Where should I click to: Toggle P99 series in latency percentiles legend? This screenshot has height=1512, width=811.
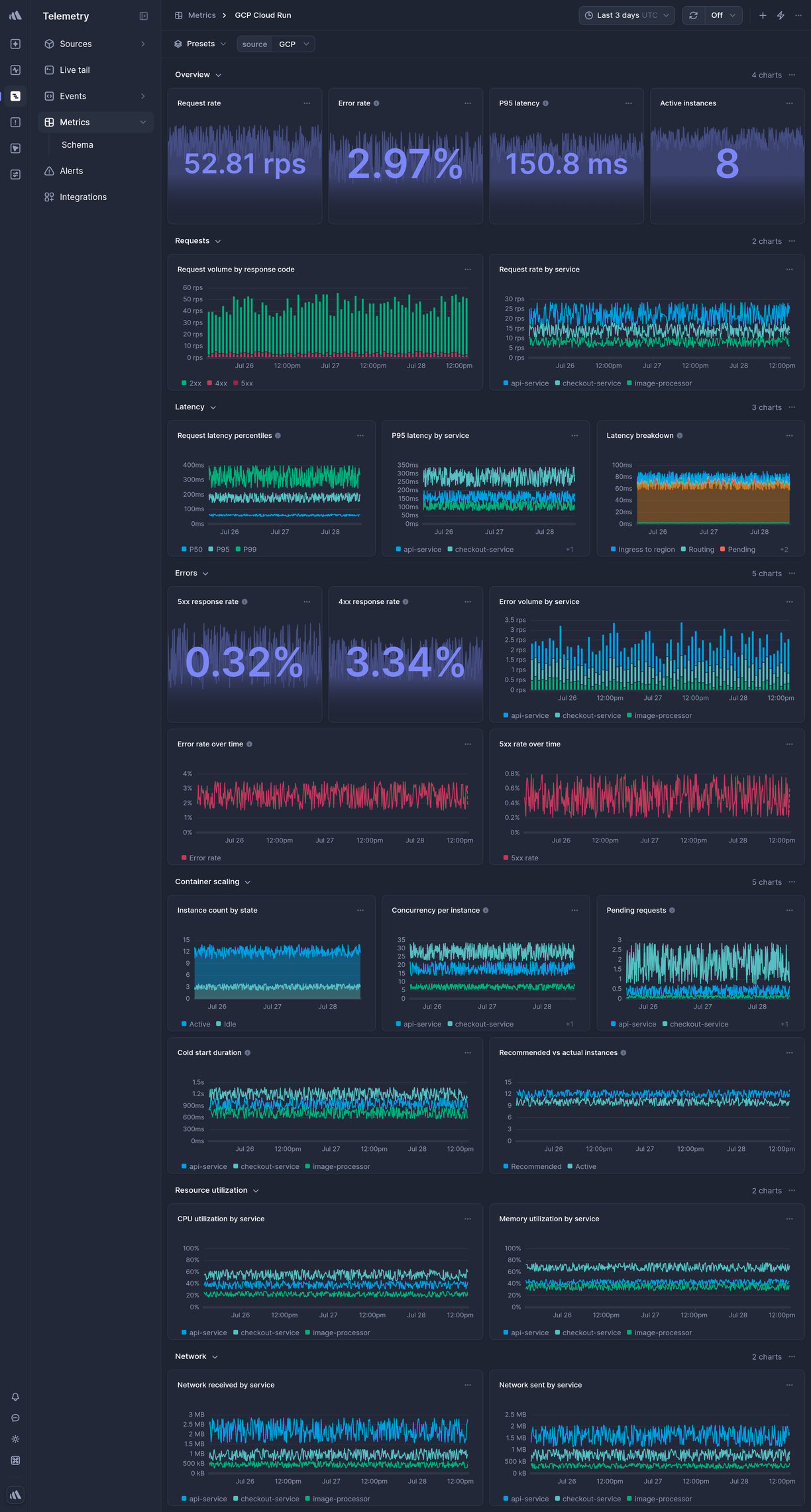click(x=246, y=550)
